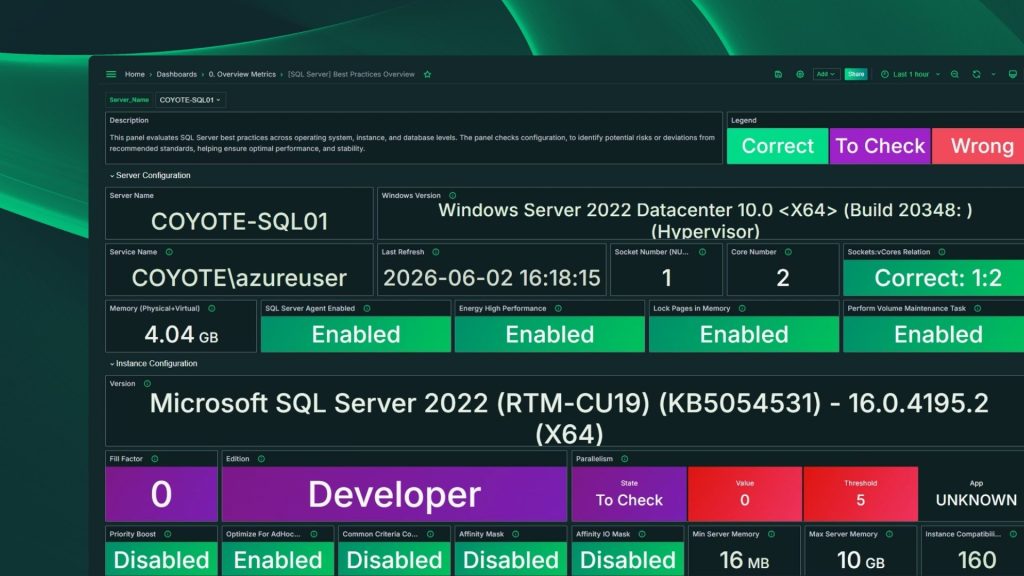Click the 2026-06-02 16:18:15 refresh value
Viewport: 1024px width, 576px height.
(x=492, y=278)
